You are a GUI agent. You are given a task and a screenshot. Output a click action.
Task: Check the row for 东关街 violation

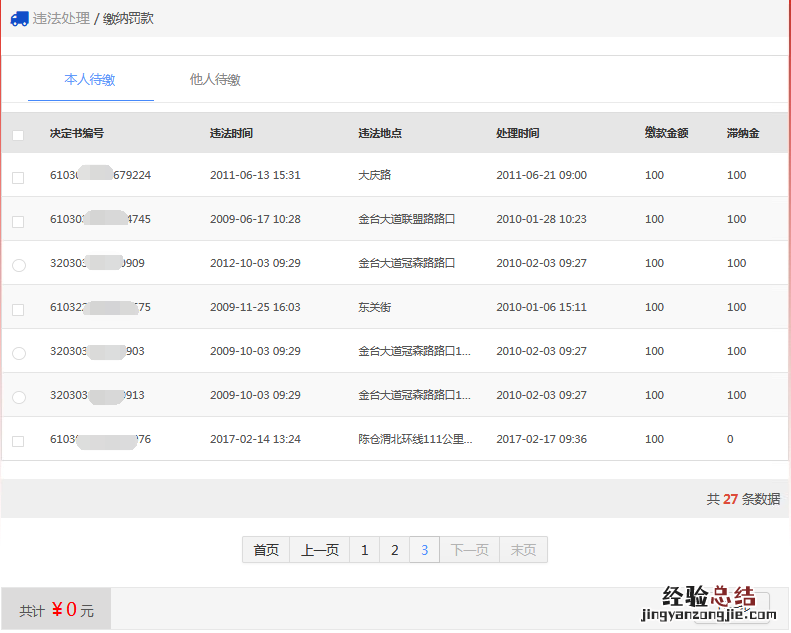pyautogui.click(x=18, y=309)
